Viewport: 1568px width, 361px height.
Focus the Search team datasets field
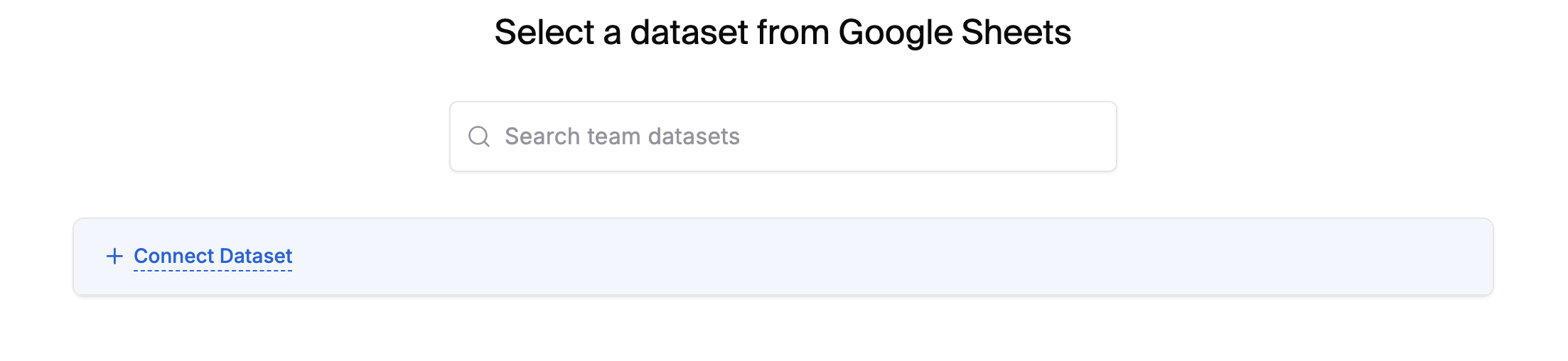pos(782,136)
